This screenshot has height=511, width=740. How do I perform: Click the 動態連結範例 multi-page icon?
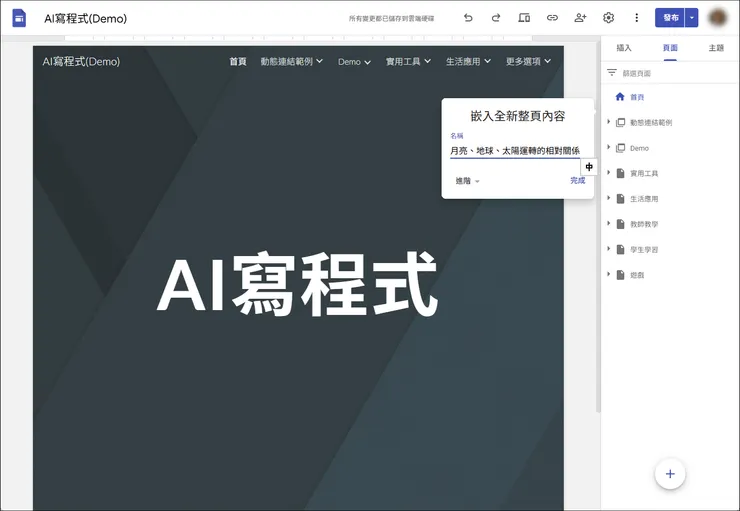click(620, 123)
